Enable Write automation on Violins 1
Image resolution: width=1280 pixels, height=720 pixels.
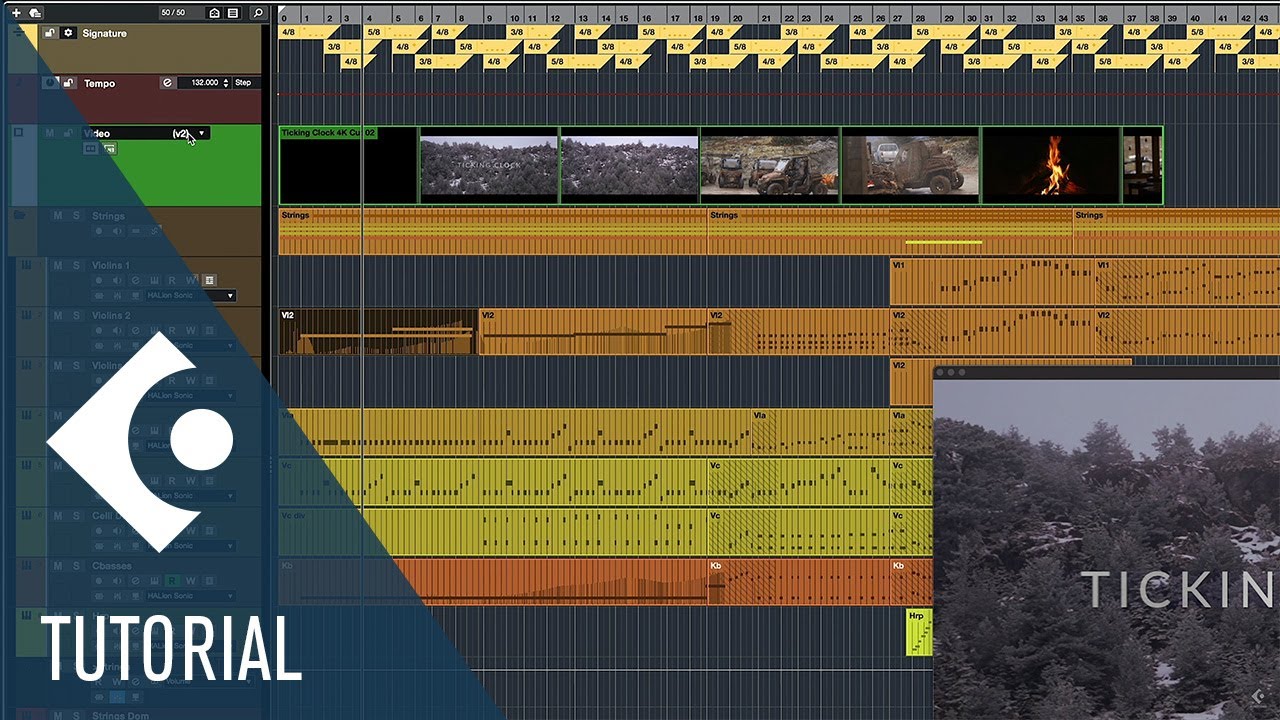190,281
